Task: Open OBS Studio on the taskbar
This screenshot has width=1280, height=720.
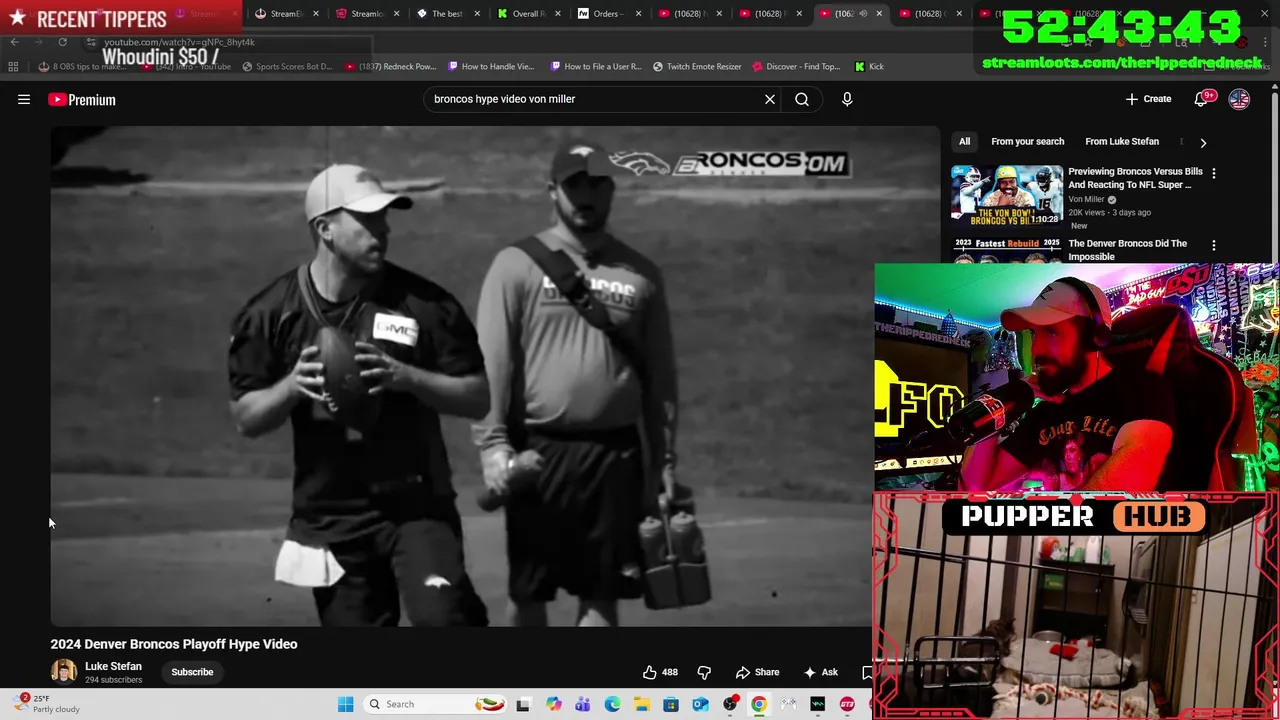Action: 730,704
